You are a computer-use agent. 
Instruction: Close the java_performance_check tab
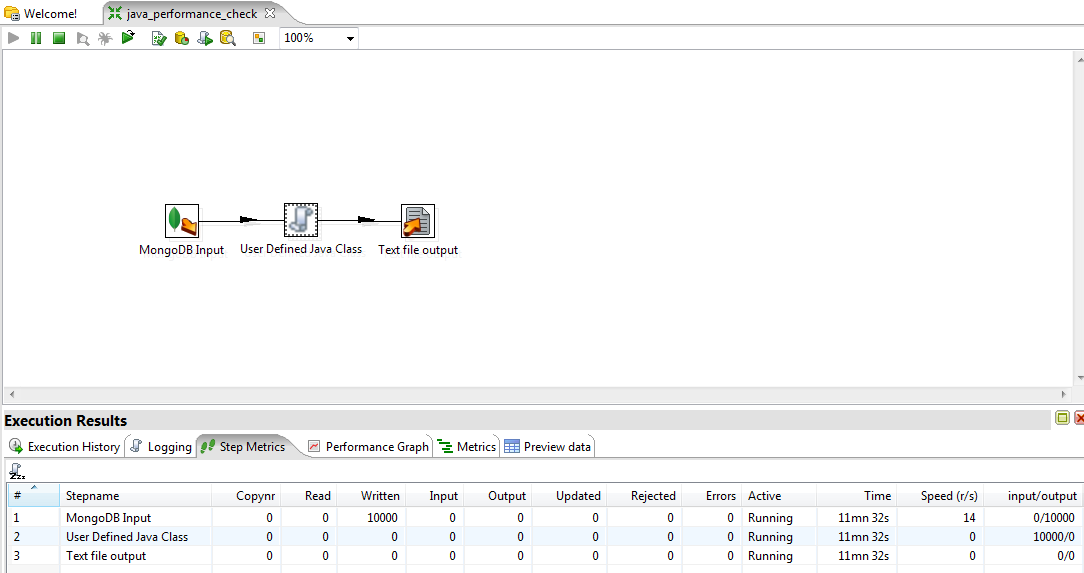point(270,13)
